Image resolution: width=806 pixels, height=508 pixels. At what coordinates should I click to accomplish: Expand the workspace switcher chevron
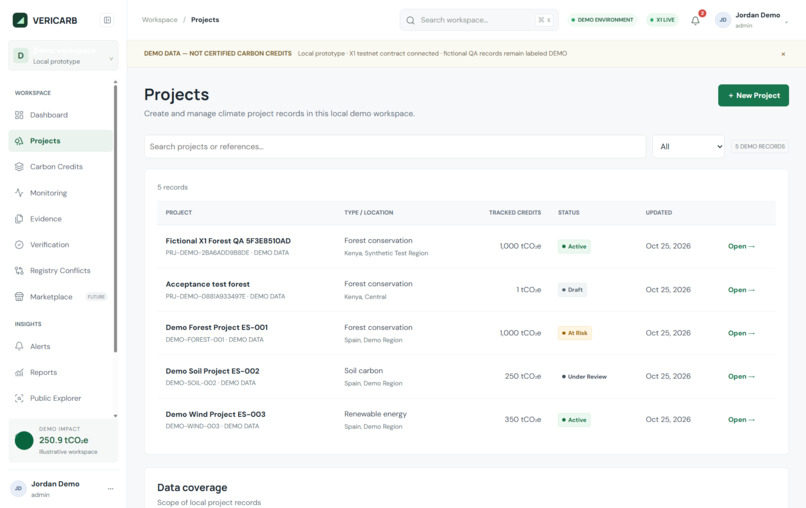111,59
